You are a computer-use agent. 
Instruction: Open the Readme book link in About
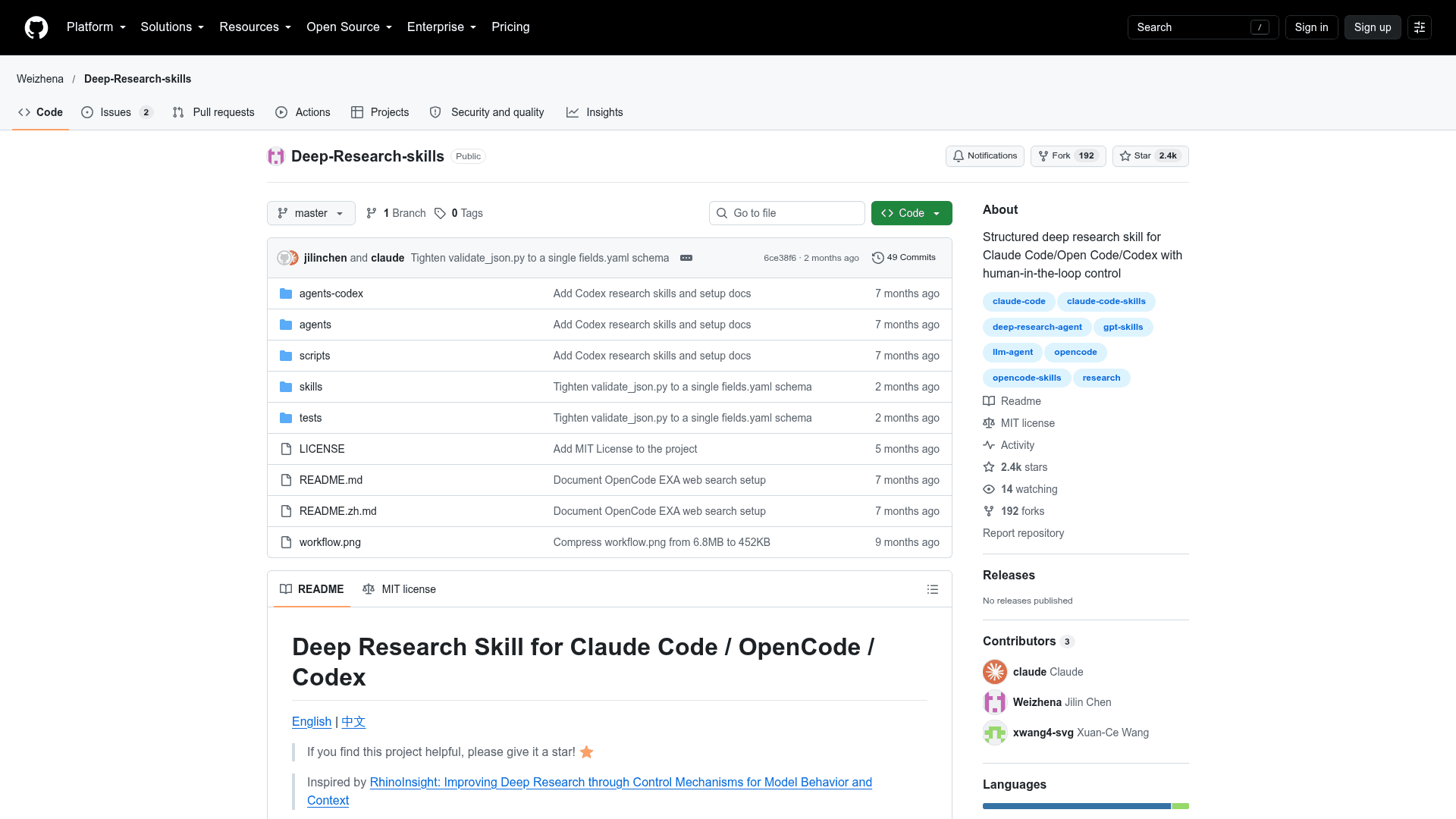click(x=1012, y=401)
